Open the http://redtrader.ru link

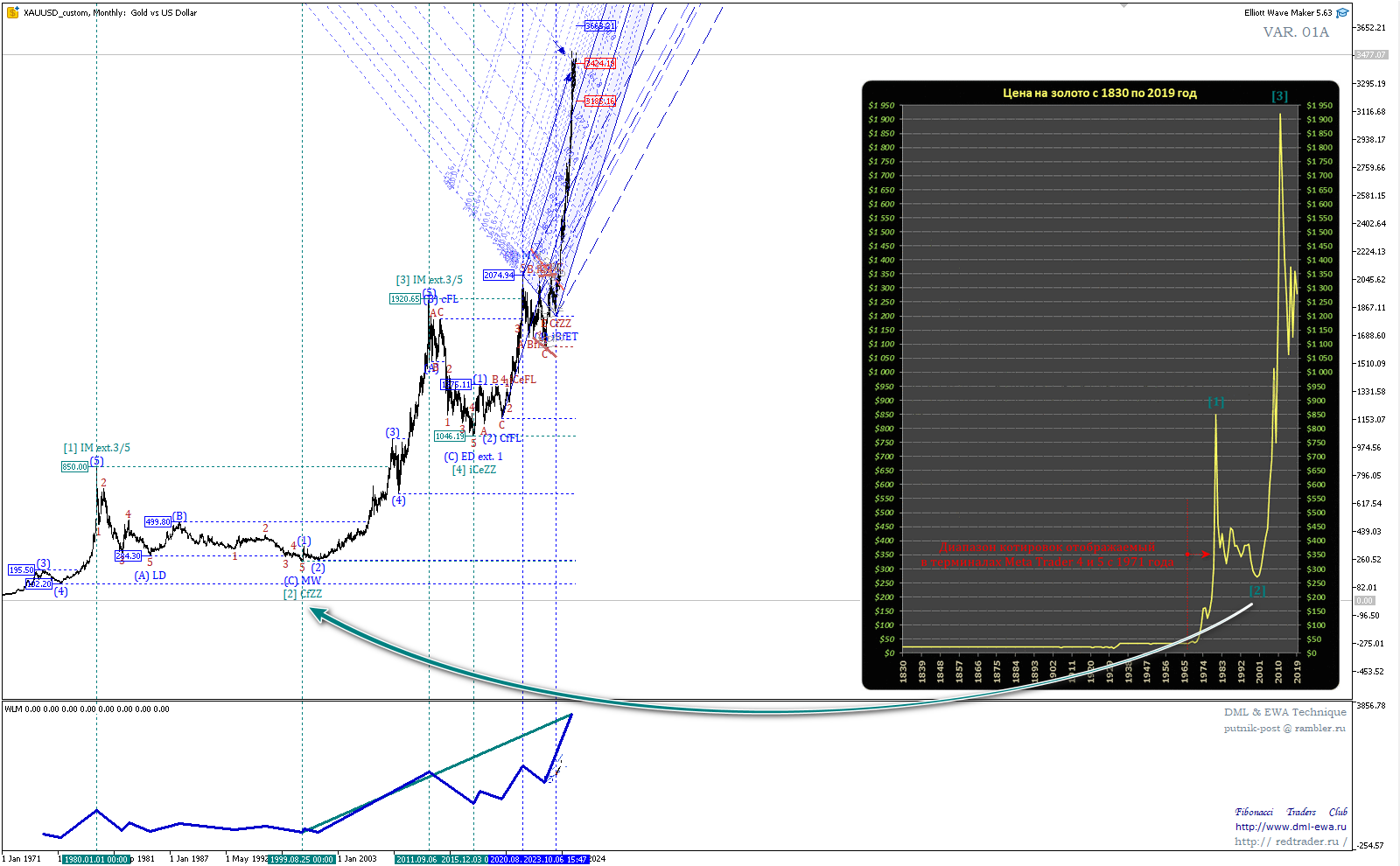(x=1291, y=842)
